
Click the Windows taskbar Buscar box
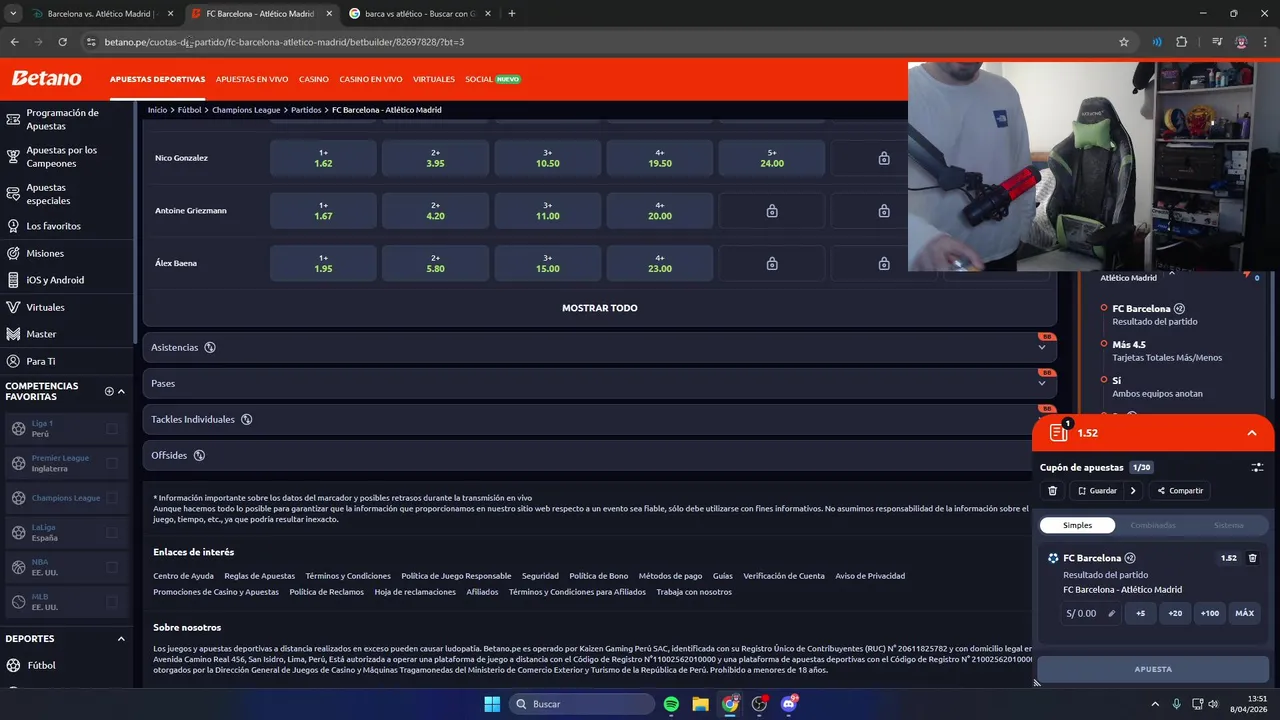583,704
